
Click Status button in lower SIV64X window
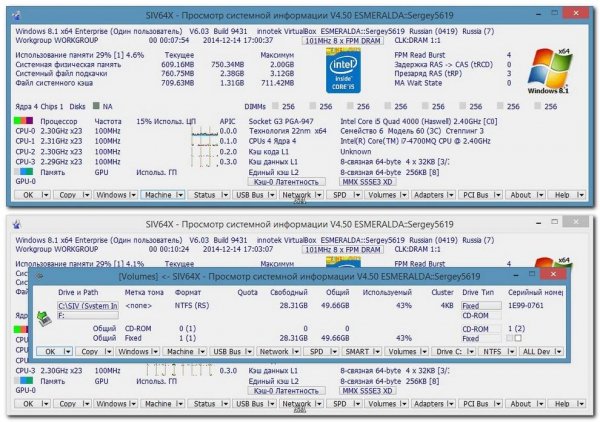pyautogui.click(x=204, y=404)
